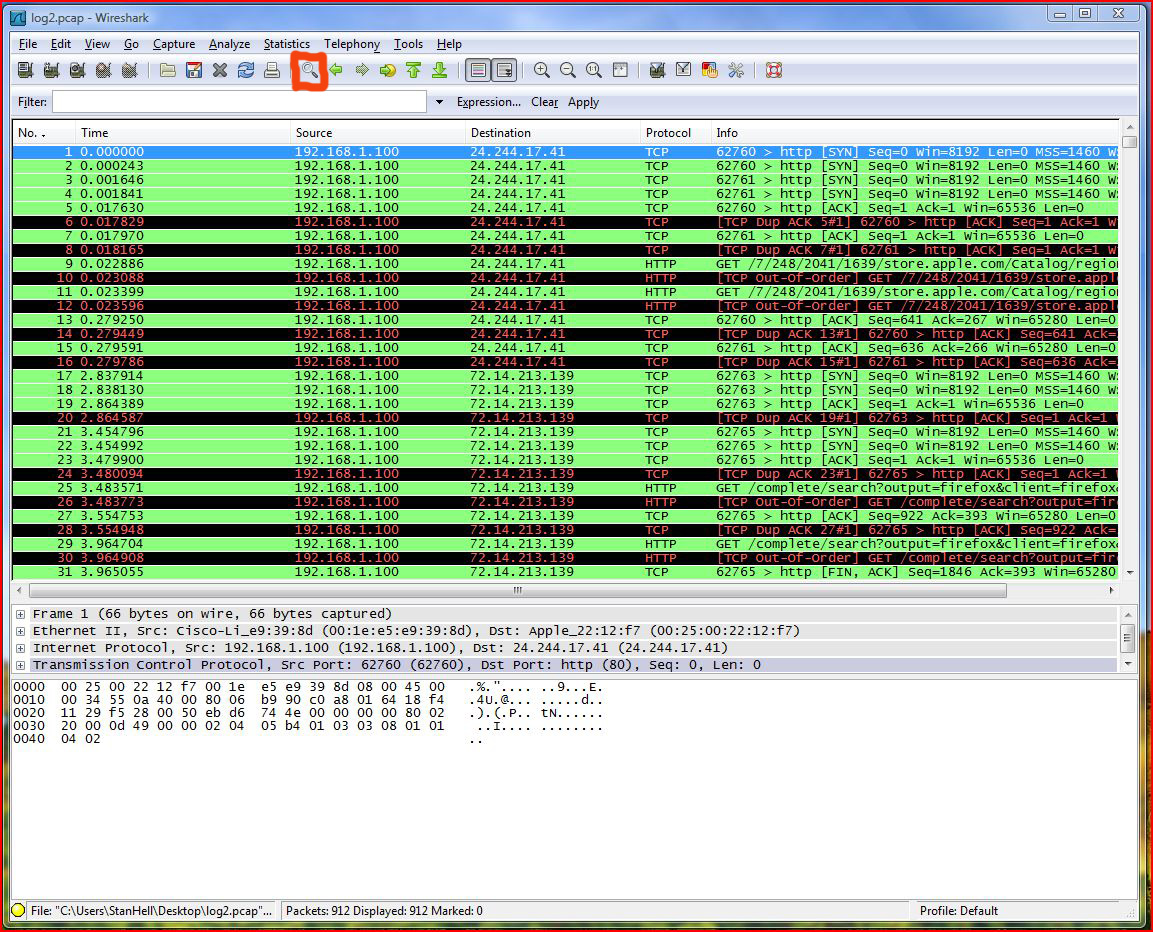Edit capture filters

click(x=657, y=71)
